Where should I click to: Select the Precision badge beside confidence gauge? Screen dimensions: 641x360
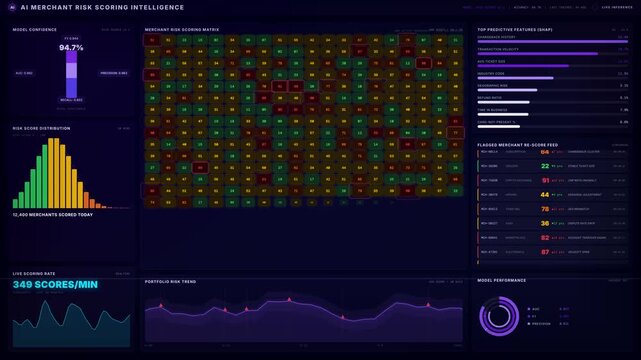[x=114, y=73]
